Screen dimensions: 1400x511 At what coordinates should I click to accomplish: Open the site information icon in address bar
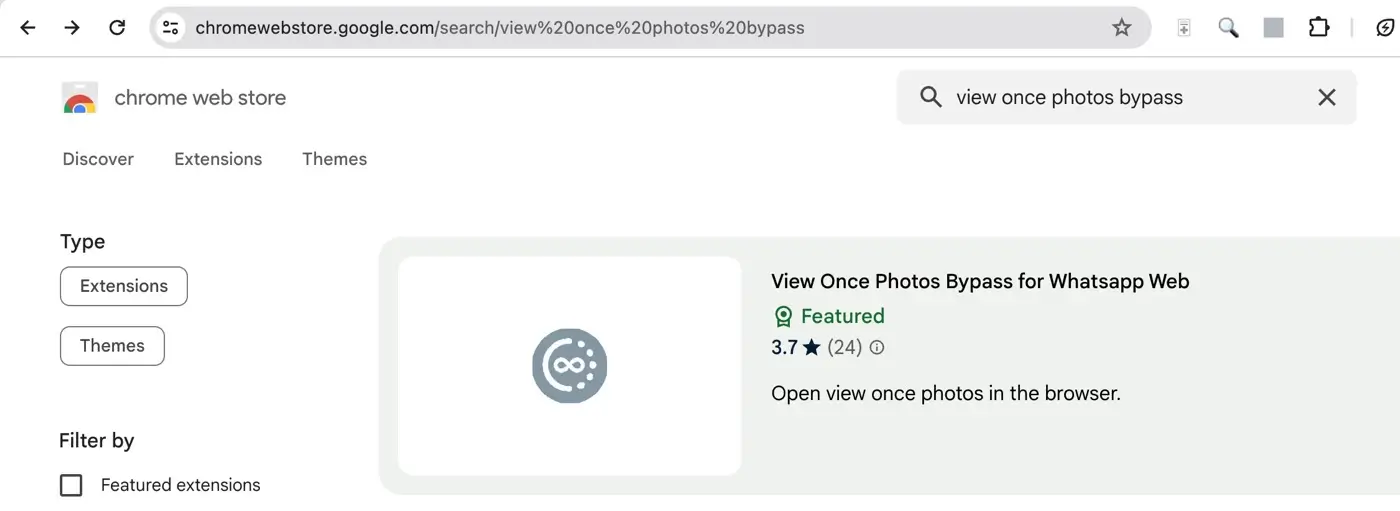(171, 28)
